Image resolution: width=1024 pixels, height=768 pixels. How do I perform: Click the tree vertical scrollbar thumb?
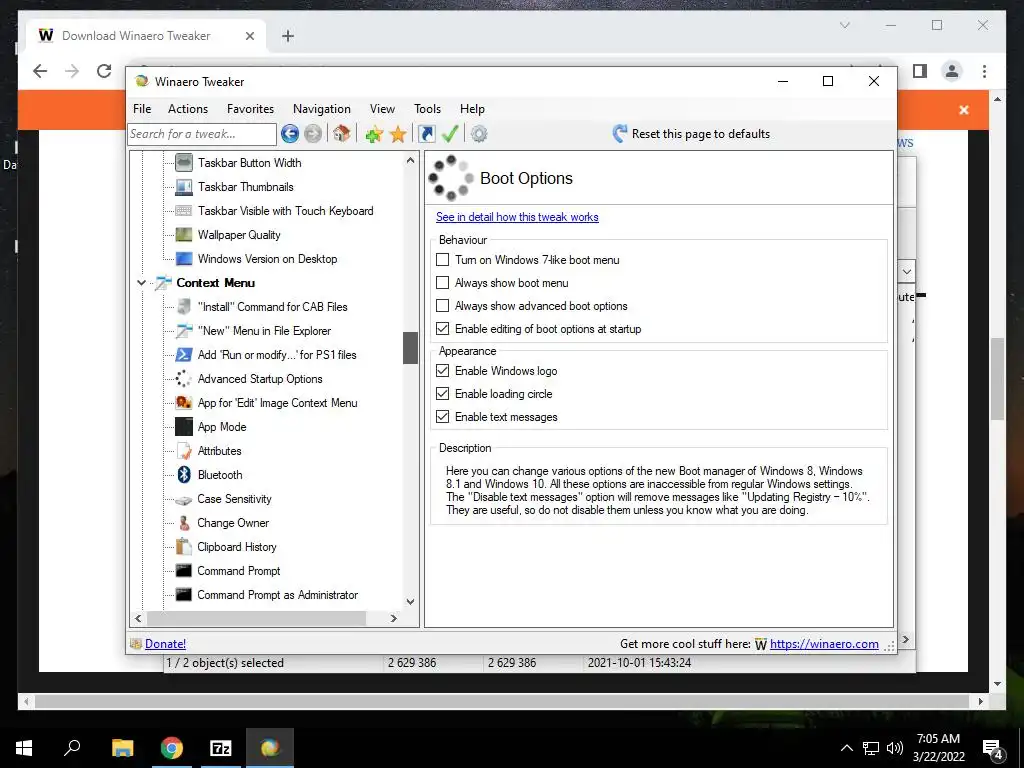tap(410, 348)
